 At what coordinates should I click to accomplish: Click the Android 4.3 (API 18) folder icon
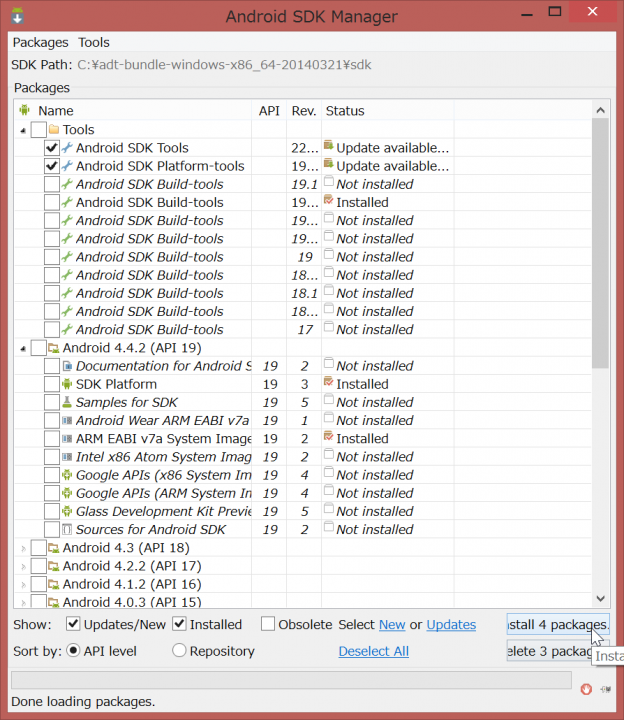coord(54,548)
